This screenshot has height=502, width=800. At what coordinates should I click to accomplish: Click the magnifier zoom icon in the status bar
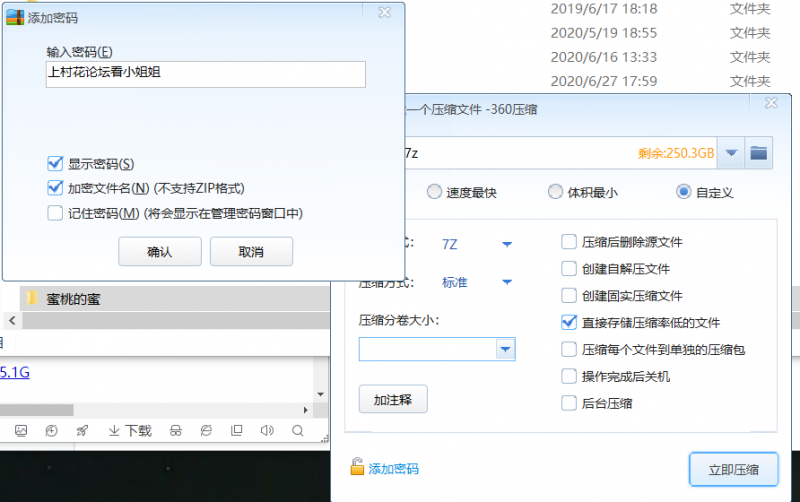(297, 431)
